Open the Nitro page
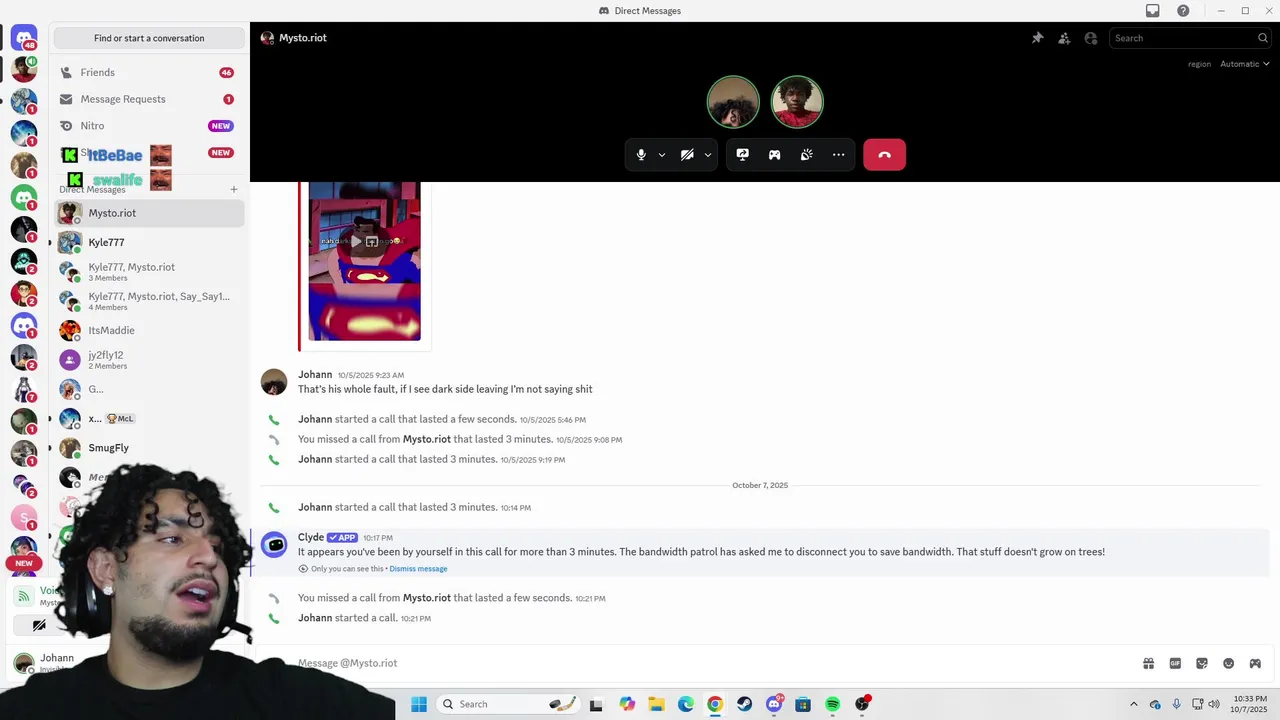Image resolution: width=1280 pixels, height=720 pixels. coord(149,126)
